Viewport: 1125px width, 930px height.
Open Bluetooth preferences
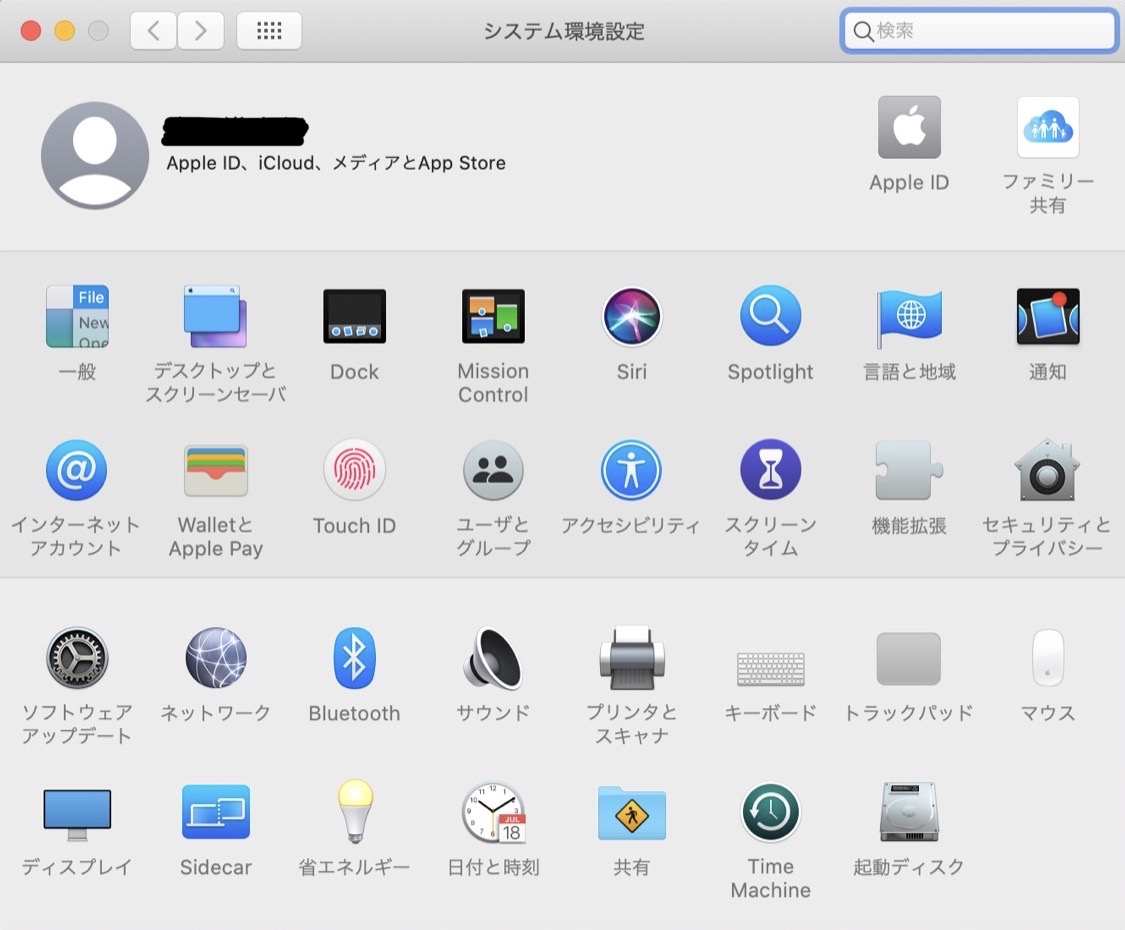pos(354,658)
